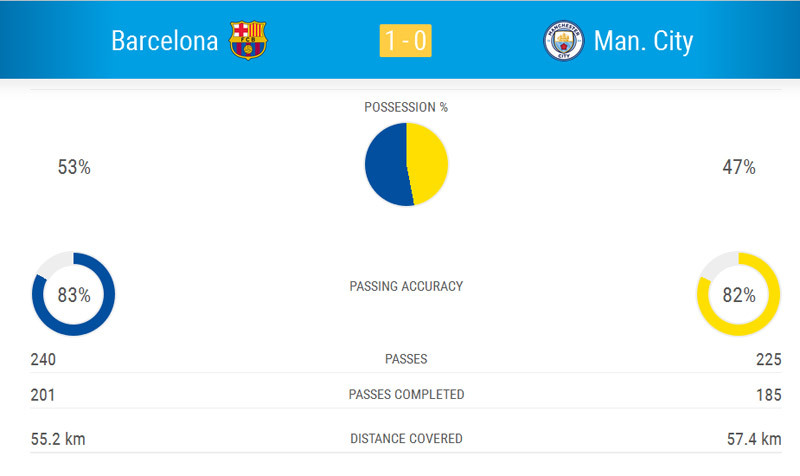Viewport: 800px width, 476px height.
Task: Click the PASSES COMPLETED row label
Action: 406,394
